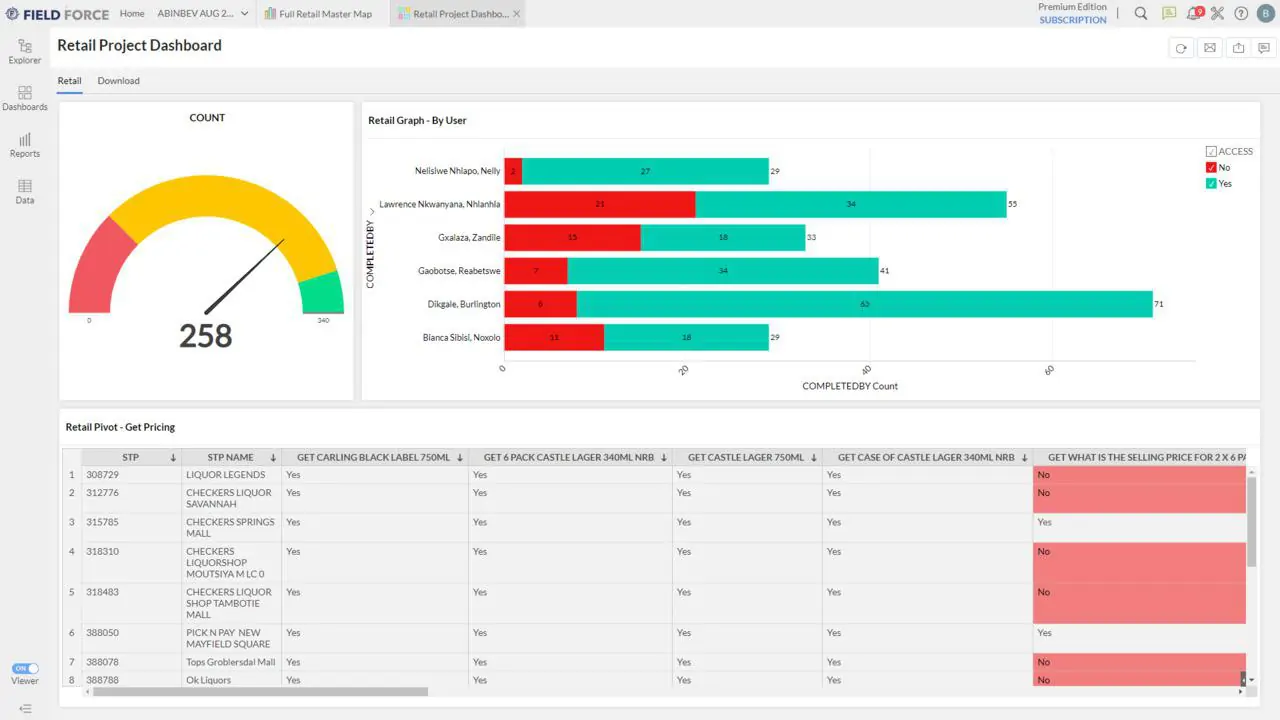Expand the COMPLETEDBY axis chevron

click(x=372, y=212)
